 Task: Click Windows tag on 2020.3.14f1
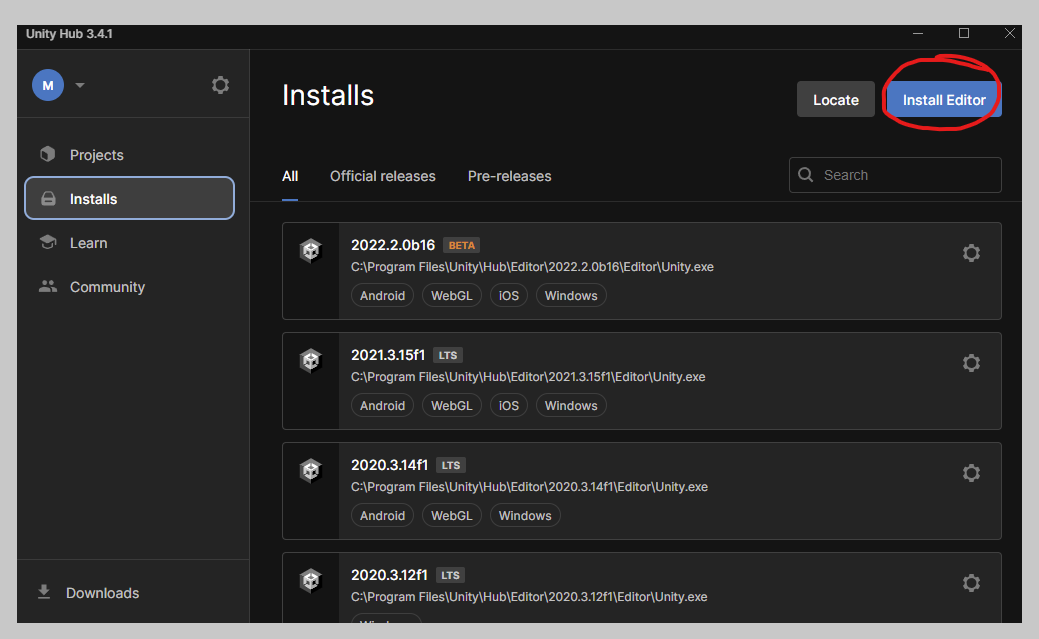525,516
